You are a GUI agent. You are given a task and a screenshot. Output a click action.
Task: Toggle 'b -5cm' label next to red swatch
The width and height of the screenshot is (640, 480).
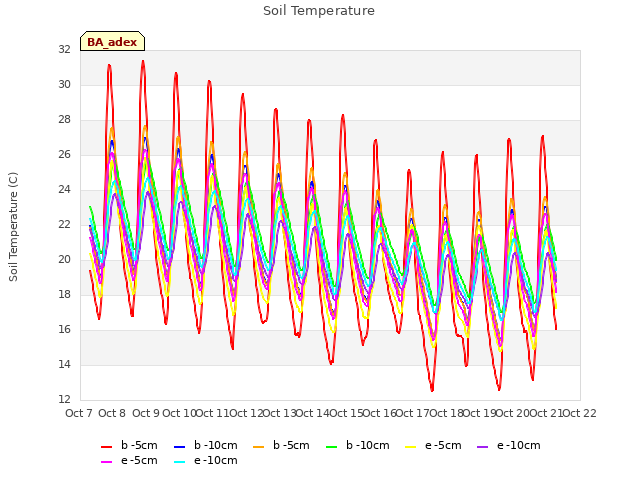pos(139,445)
